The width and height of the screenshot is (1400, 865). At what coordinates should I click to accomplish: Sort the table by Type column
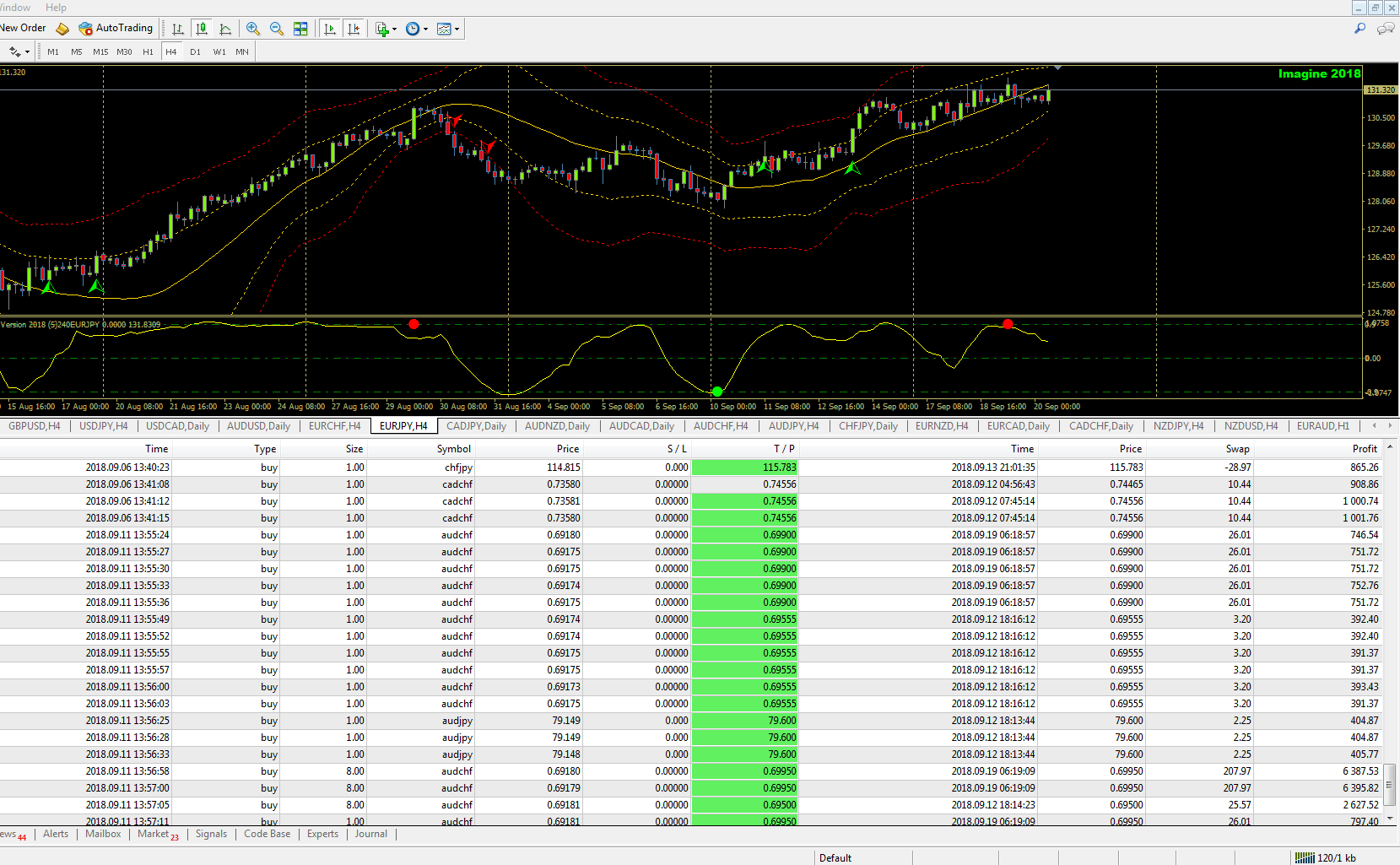[265, 449]
